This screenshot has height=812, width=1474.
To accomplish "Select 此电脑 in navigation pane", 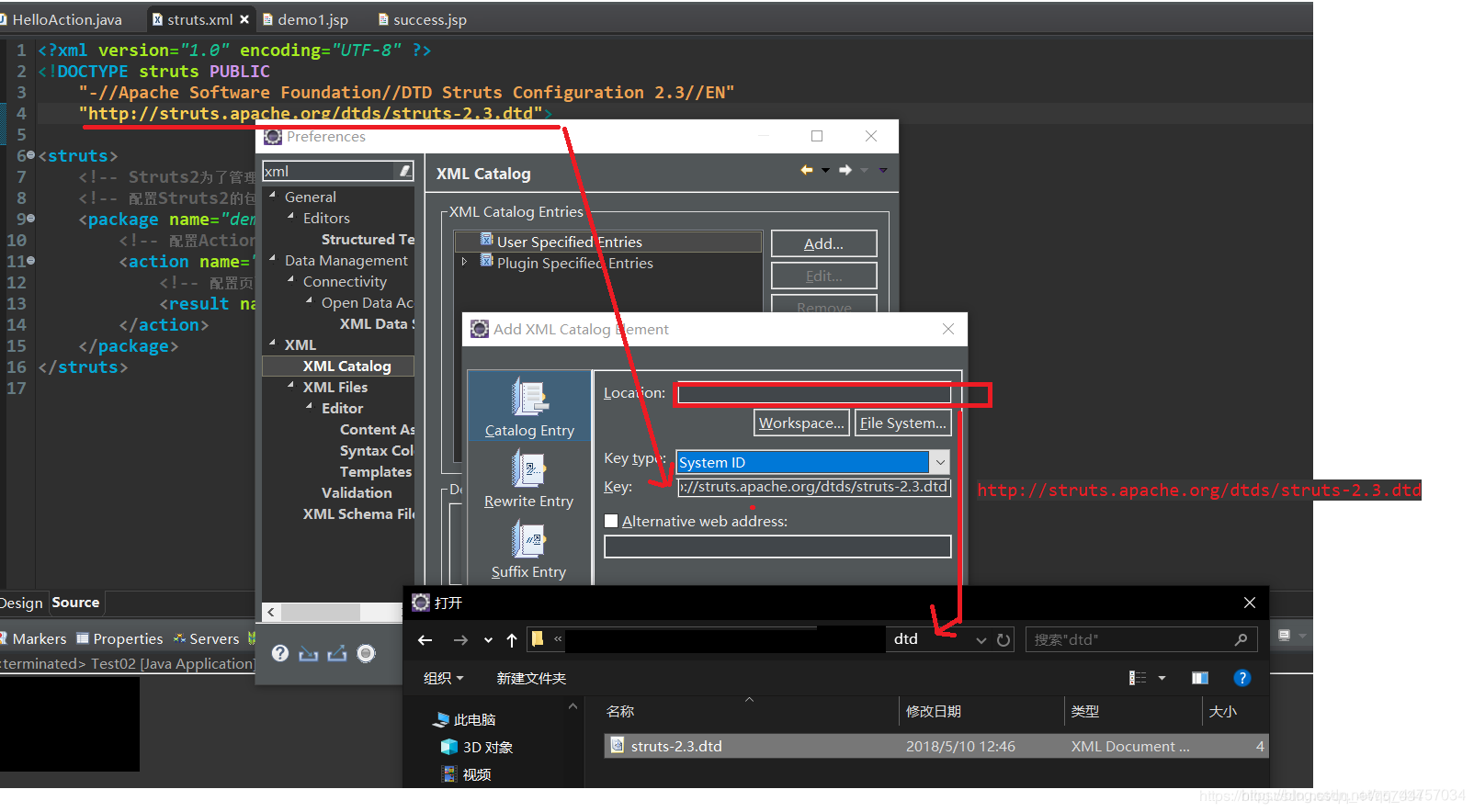I will pos(466,720).
